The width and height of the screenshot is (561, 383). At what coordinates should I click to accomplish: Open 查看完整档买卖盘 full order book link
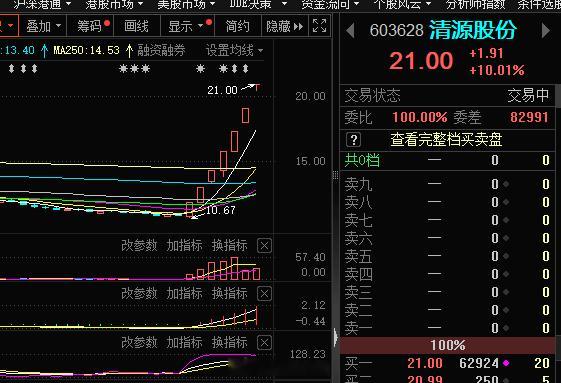pos(446,140)
